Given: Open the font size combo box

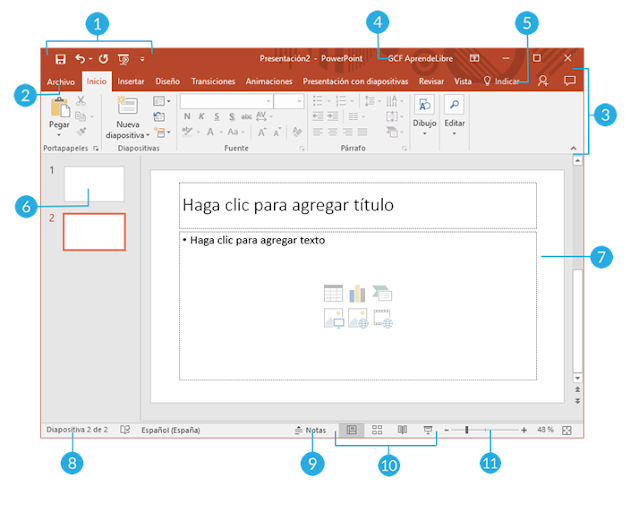Looking at the screenshot, I should tap(289, 101).
